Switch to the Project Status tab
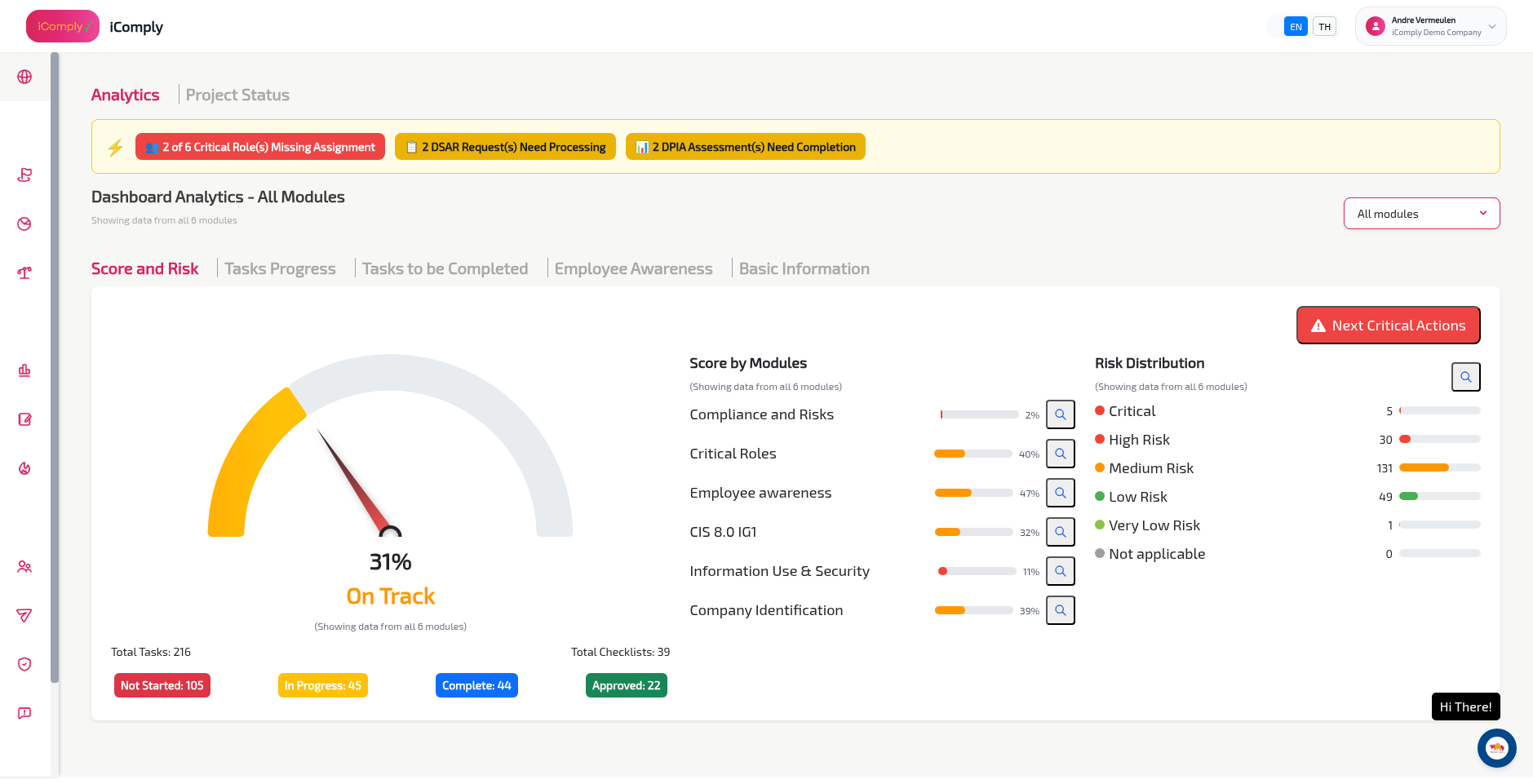Screen dimensions: 1533x784 coord(237,95)
